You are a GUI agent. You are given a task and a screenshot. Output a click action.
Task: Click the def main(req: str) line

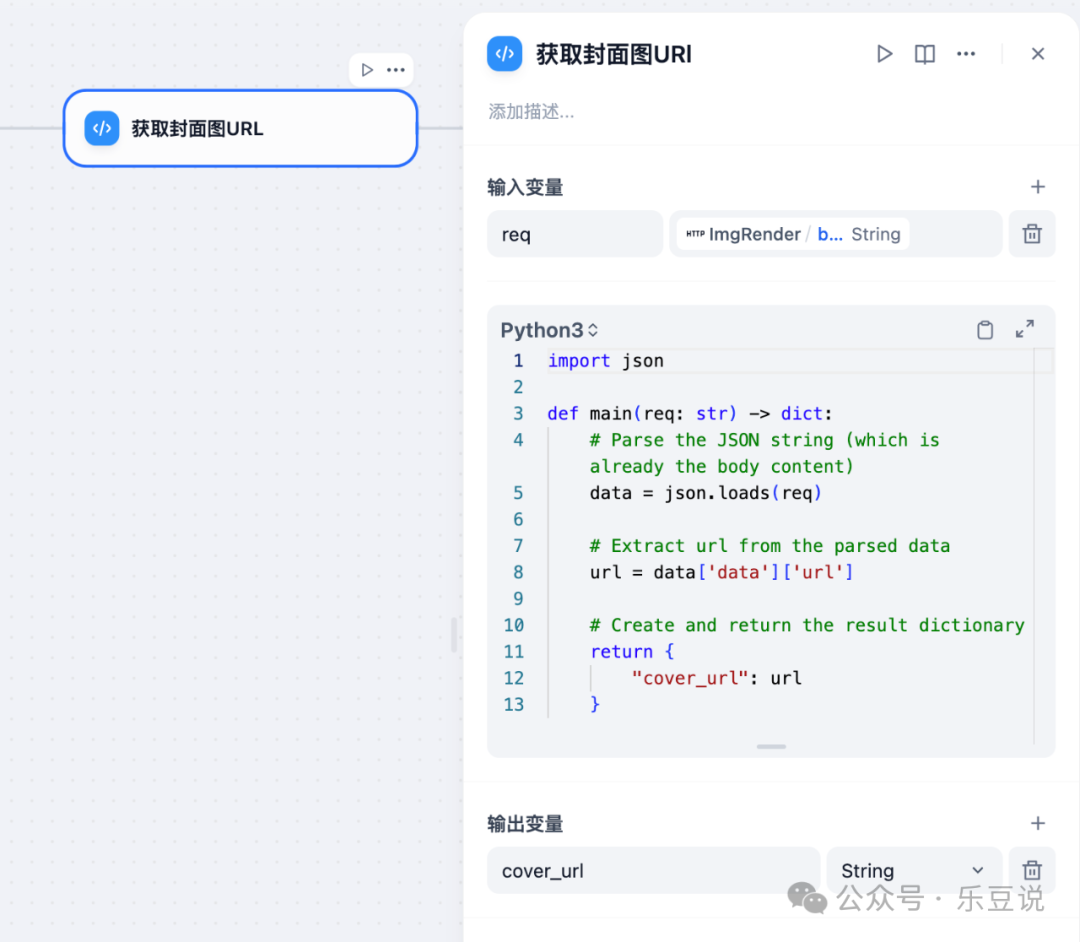pos(689,414)
